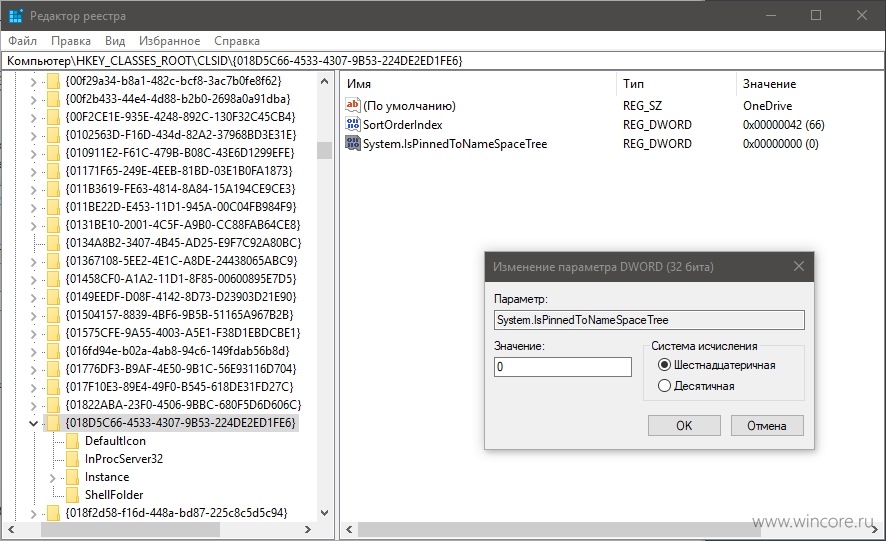Screen dimensions: 886x541
Task: Click the InProcServer32 subkey folder icon
Action: click(73, 459)
